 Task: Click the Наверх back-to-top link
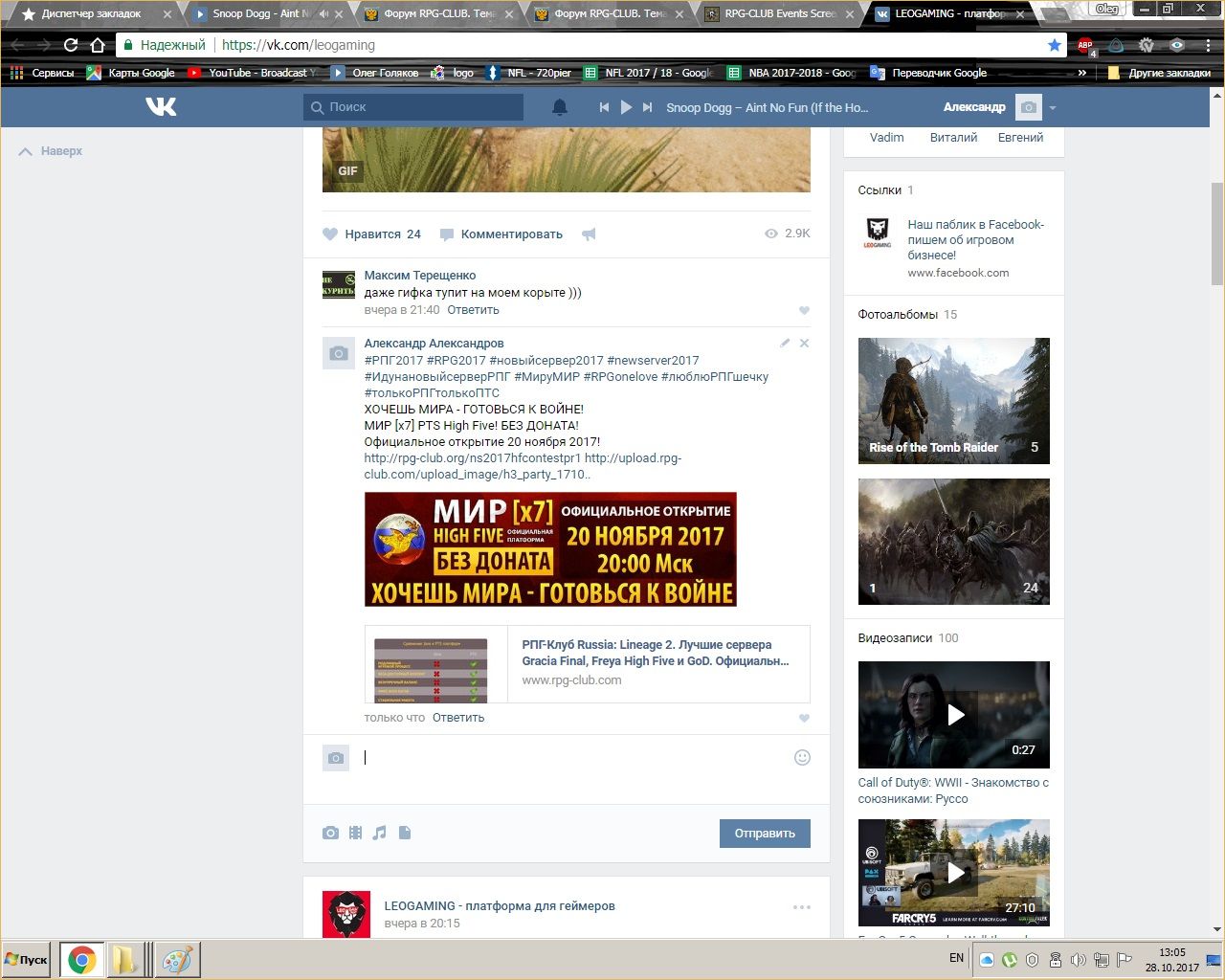click(x=51, y=151)
